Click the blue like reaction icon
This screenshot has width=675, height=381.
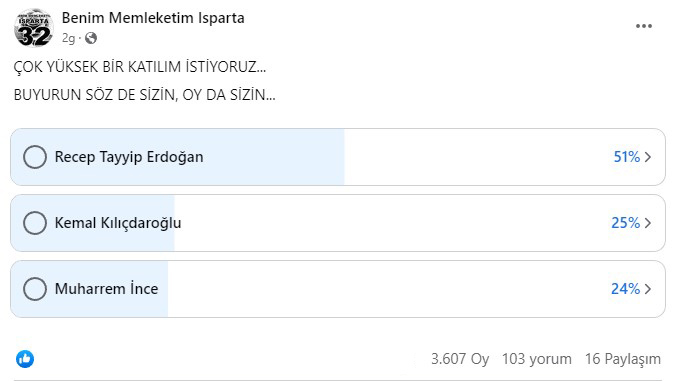pyautogui.click(x=25, y=359)
